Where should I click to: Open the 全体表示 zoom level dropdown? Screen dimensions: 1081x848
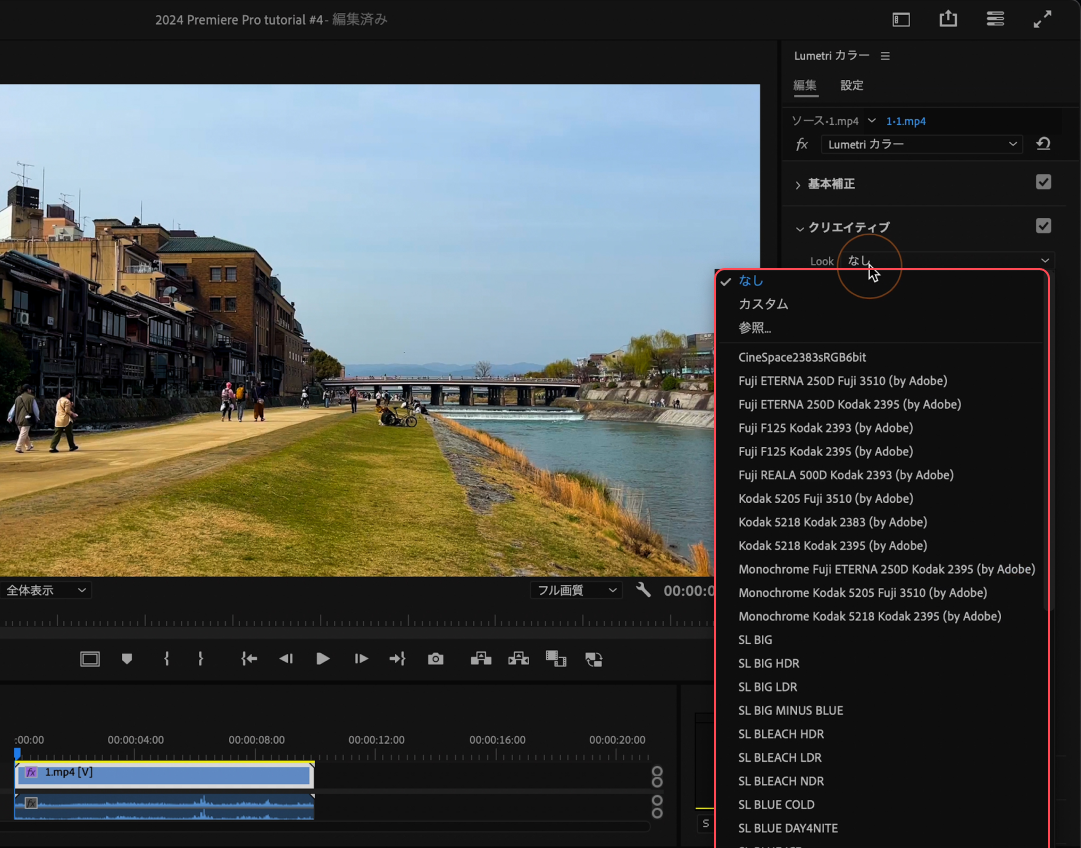tap(46, 590)
